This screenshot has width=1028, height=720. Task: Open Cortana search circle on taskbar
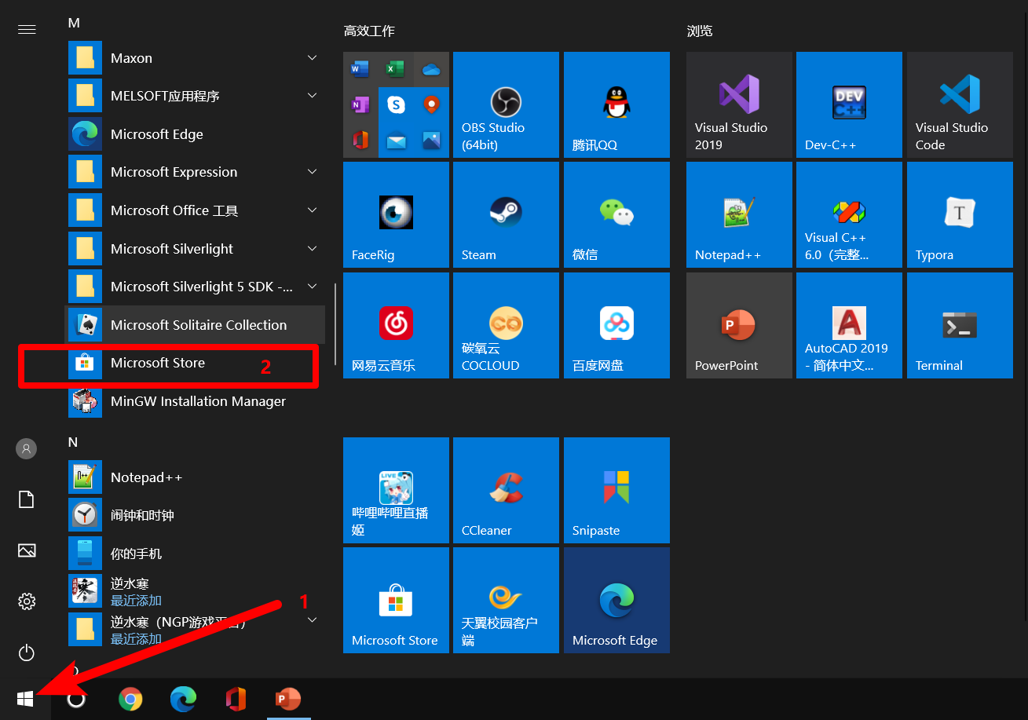[x=77, y=699]
